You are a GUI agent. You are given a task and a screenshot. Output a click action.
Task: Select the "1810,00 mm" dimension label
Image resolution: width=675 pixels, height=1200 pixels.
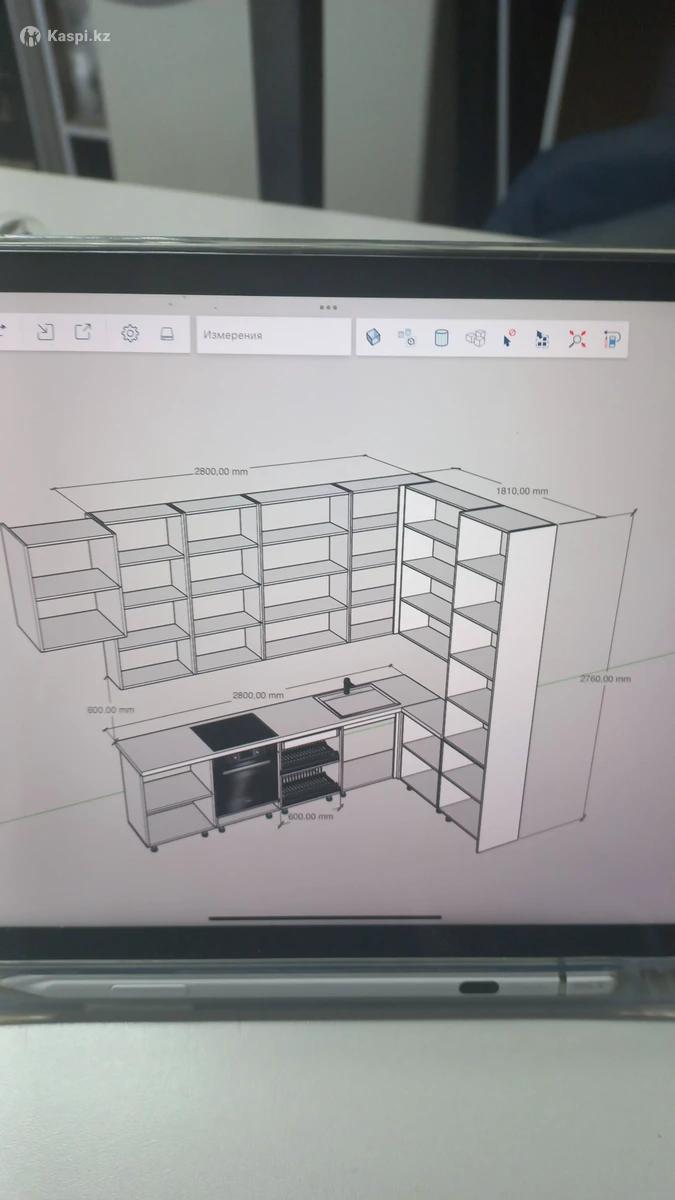tap(523, 491)
